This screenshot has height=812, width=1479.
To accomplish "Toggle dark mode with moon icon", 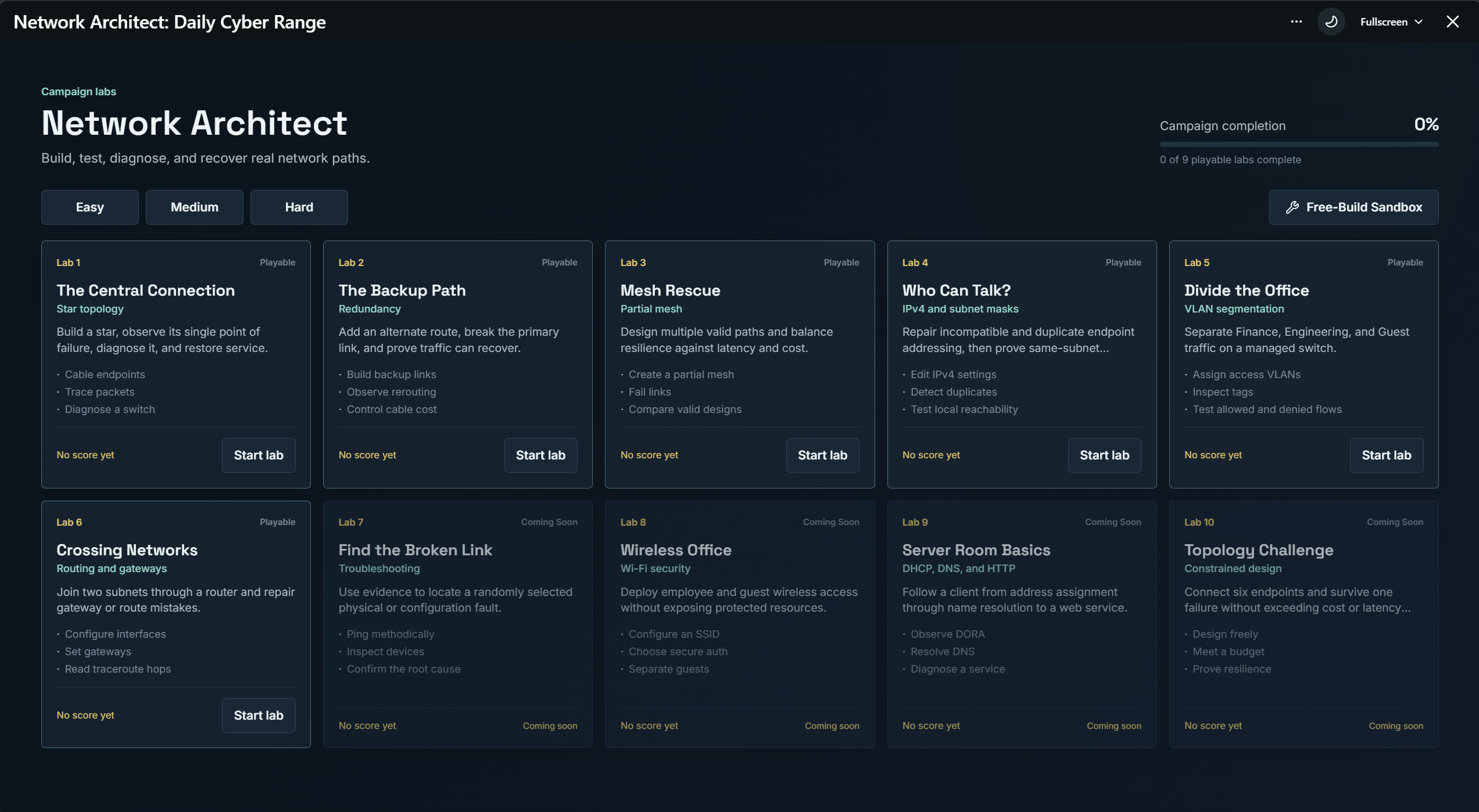I will (1331, 22).
